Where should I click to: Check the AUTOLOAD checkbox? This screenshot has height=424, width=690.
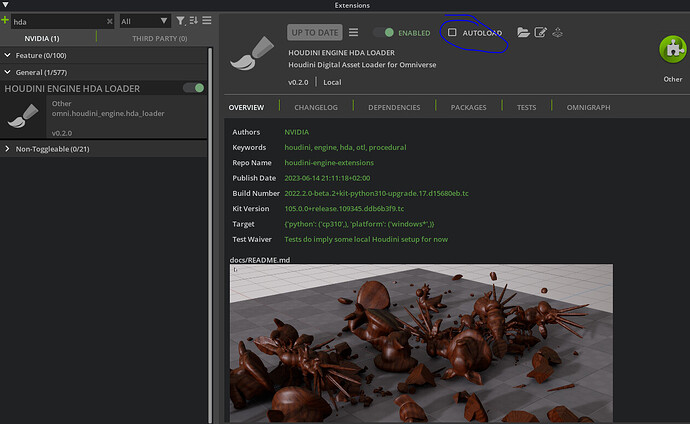(452, 32)
